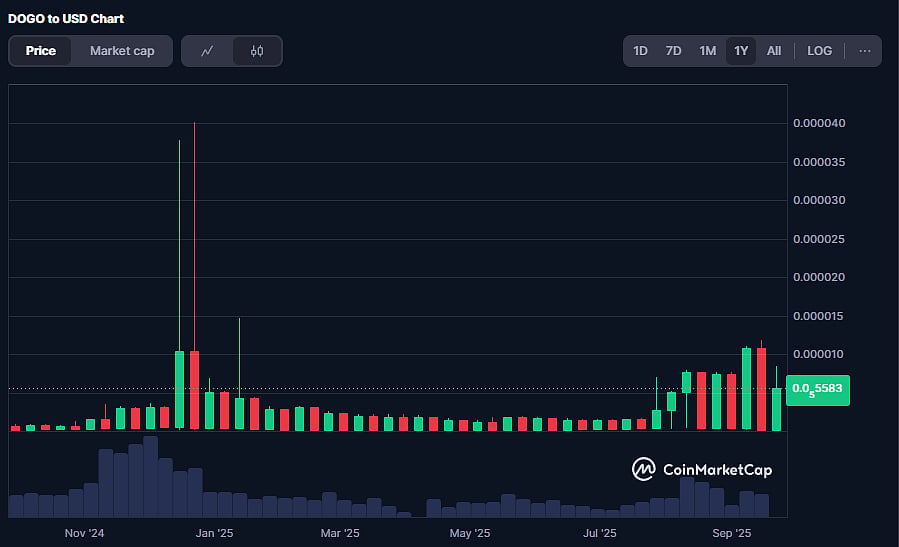Click the Jul '25 date axis label
This screenshot has width=899, height=547.
tap(600, 533)
